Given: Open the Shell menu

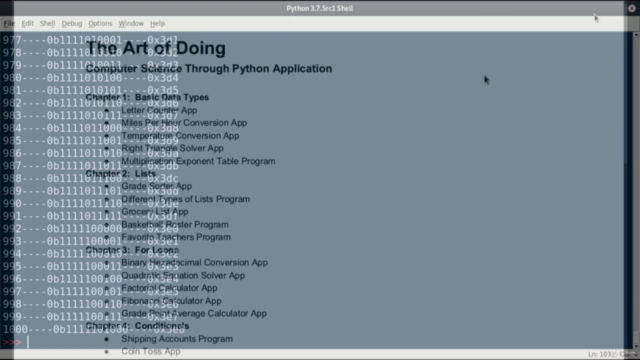Looking at the screenshot, I should tap(47, 24).
